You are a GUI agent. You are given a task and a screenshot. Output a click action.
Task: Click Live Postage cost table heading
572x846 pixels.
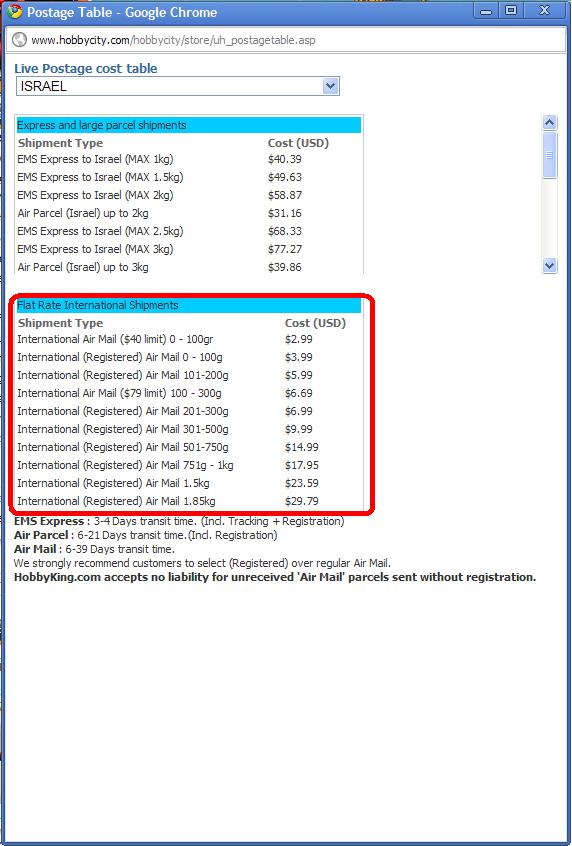pyautogui.click(x=86, y=69)
